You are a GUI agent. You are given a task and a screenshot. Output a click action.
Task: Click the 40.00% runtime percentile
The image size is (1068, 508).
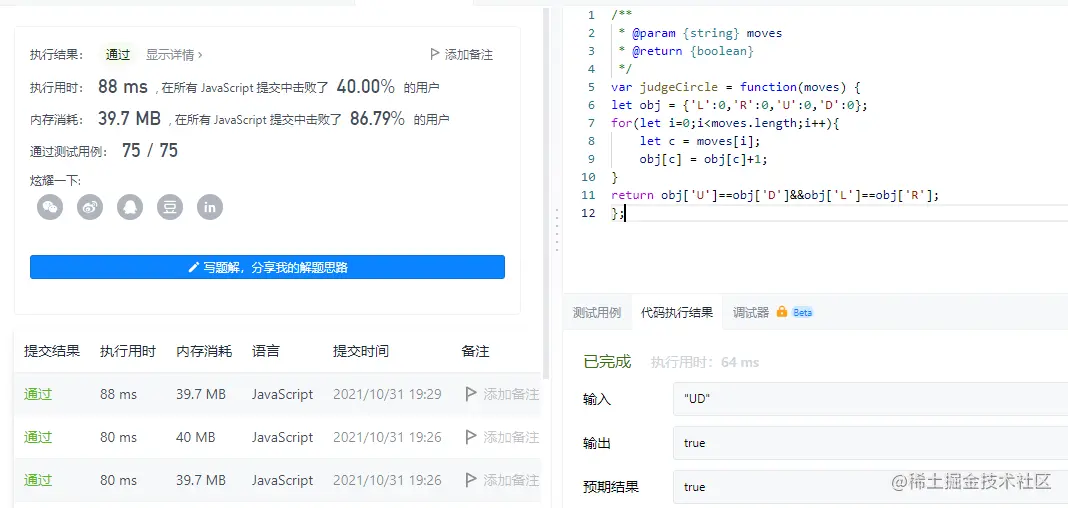366,86
